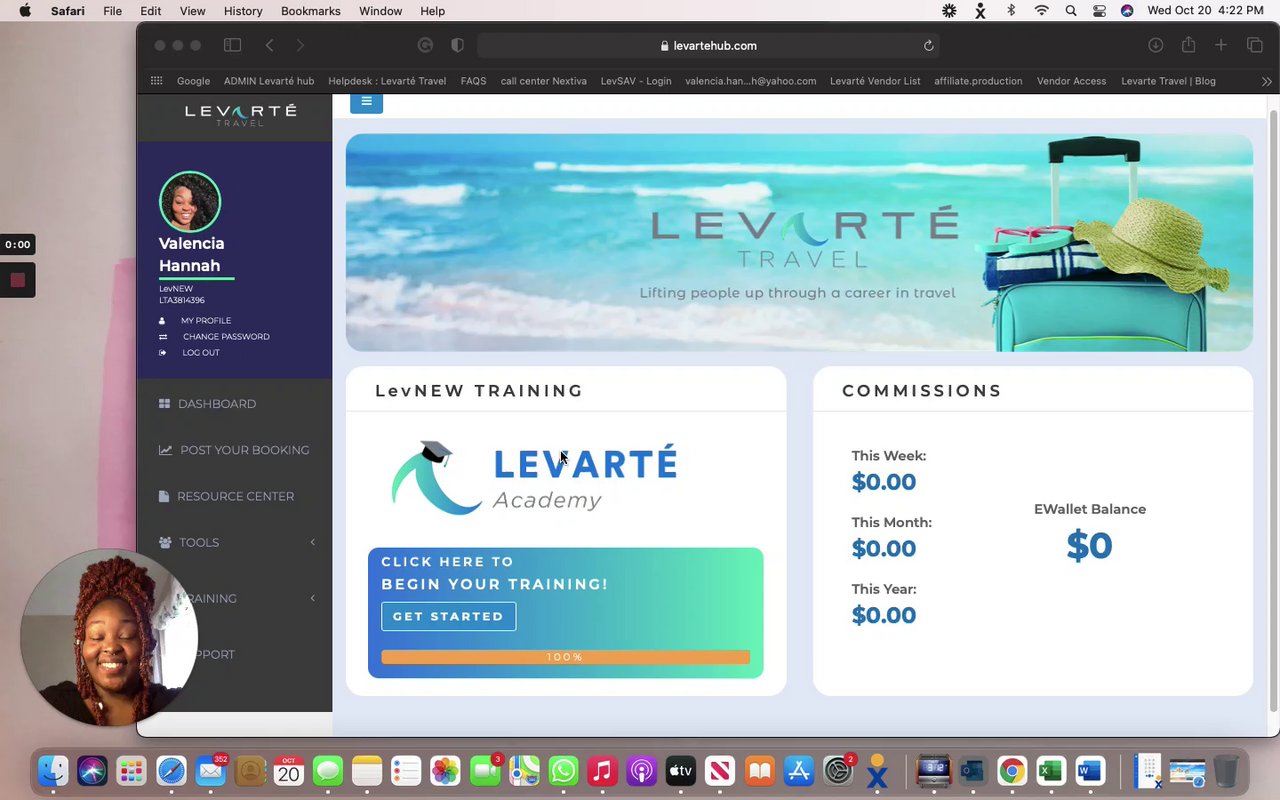Click the Safari page vertical scrollbar
Image resolution: width=1280 pixels, height=800 pixels.
pyautogui.click(x=1273, y=410)
